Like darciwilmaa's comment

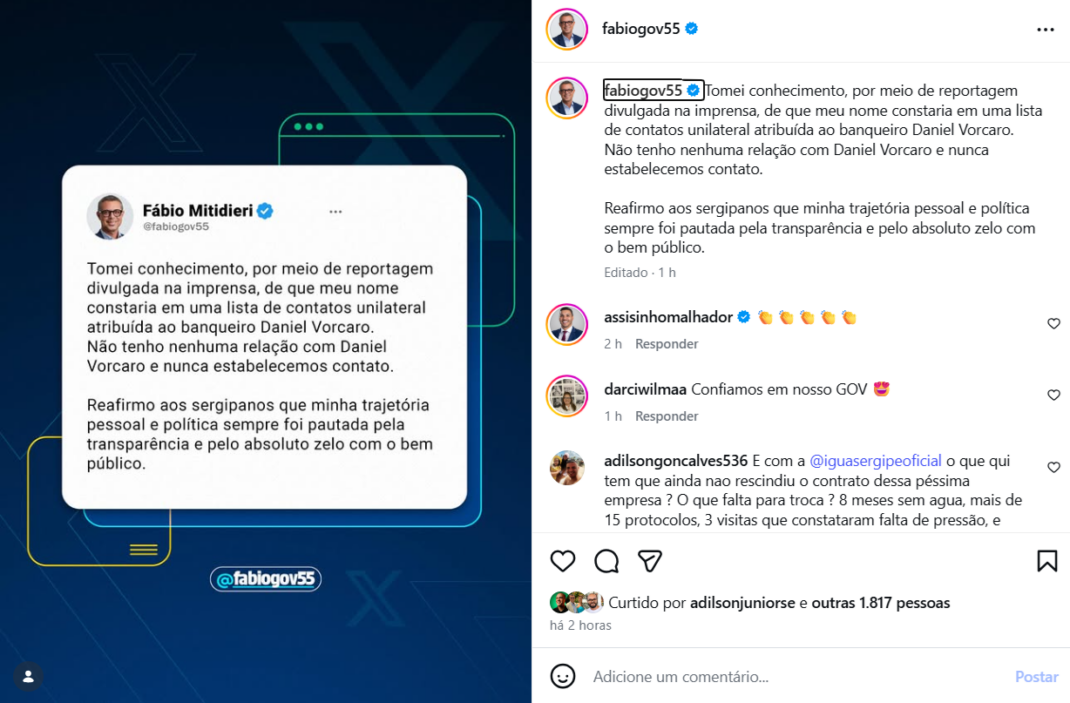pyautogui.click(x=1054, y=395)
